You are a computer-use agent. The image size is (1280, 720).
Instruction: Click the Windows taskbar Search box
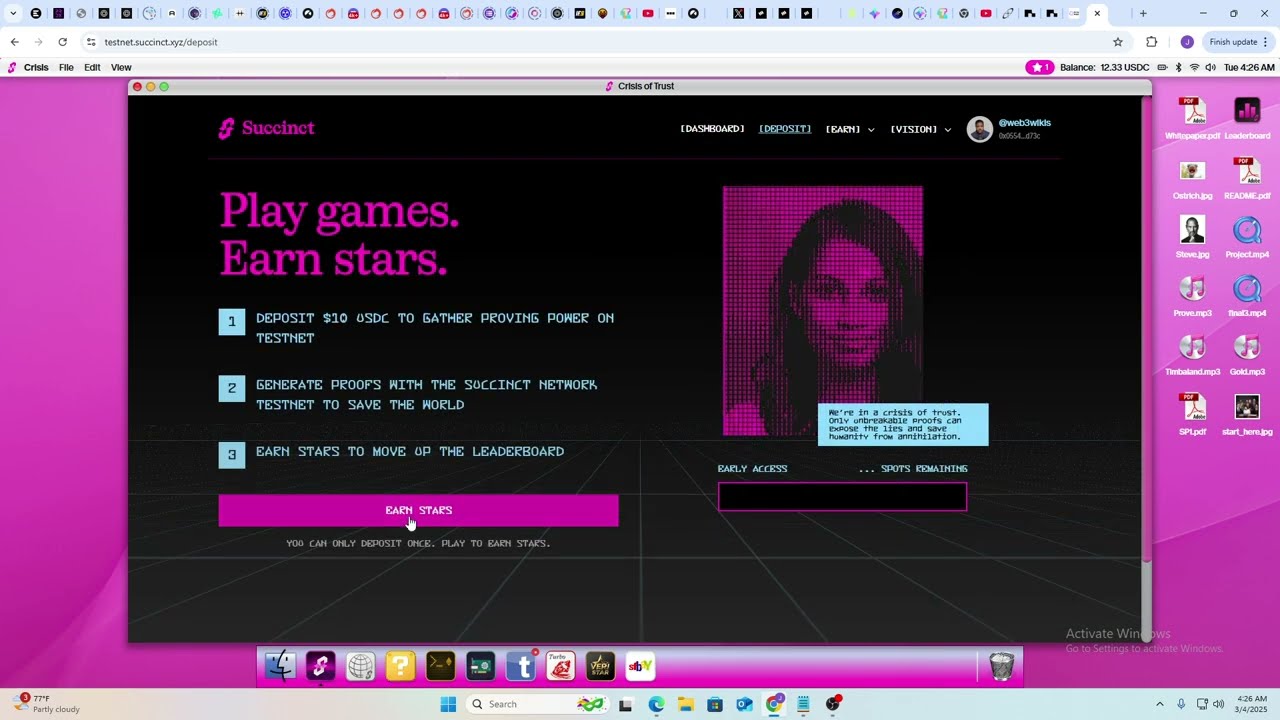[x=538, y=704]
